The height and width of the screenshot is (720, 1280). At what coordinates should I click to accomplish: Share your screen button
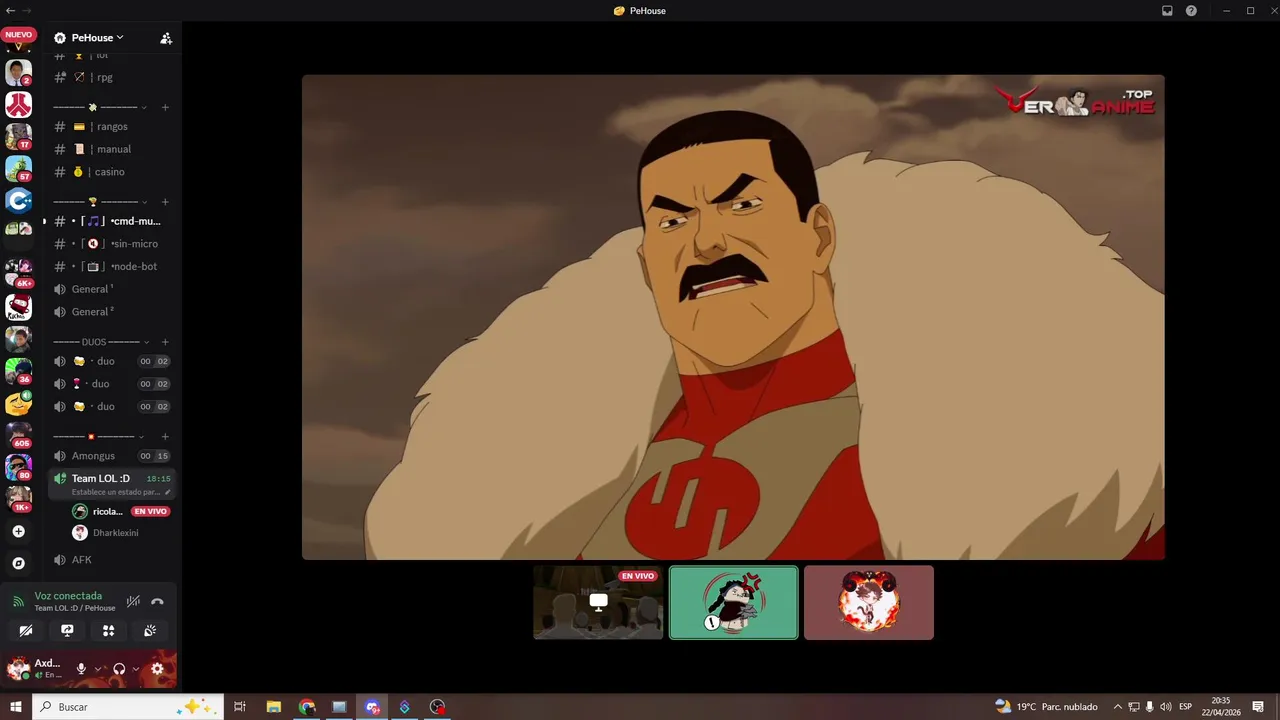[x=67, y=631]
